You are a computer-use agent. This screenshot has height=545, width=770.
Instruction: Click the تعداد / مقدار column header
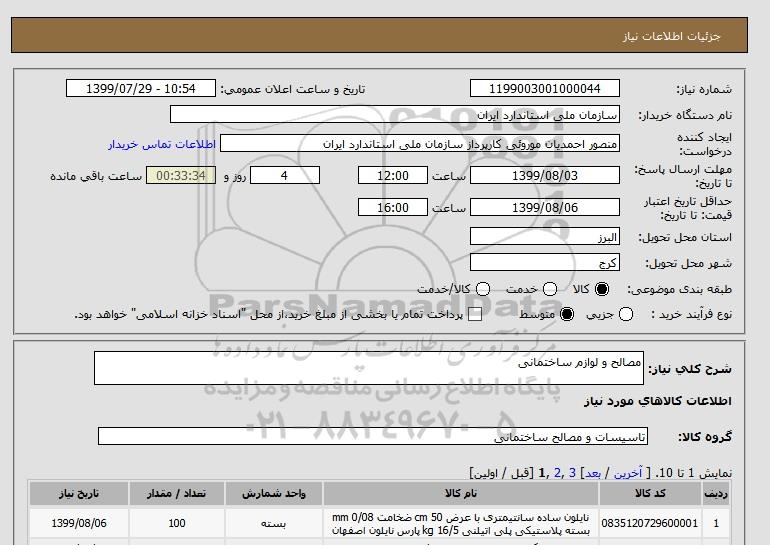click(x=176, y=493)
